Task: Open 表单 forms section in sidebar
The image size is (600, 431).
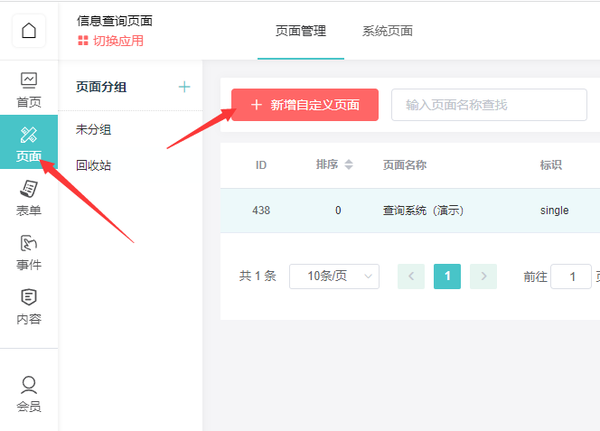Action: (29, 198)
